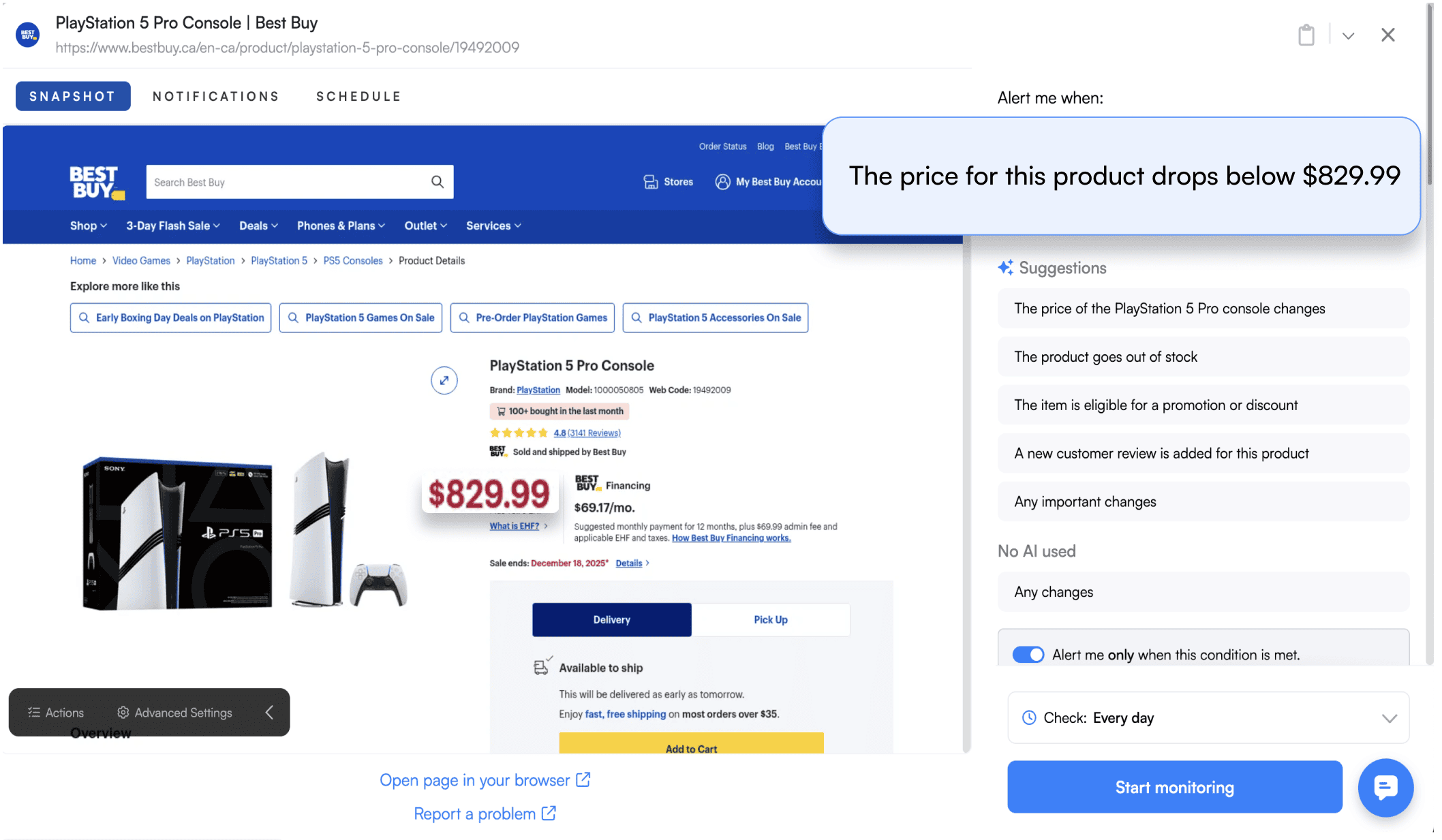Open the product image zoom icon
Viewport: 1442px width, 840px height.
coord(444,380)
